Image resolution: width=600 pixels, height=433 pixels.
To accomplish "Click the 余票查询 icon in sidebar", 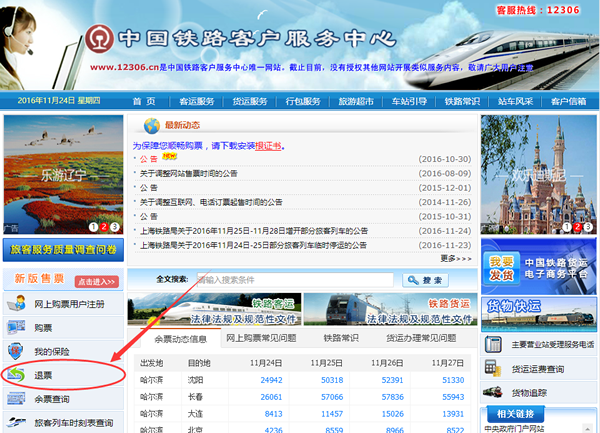I will 19,400.
